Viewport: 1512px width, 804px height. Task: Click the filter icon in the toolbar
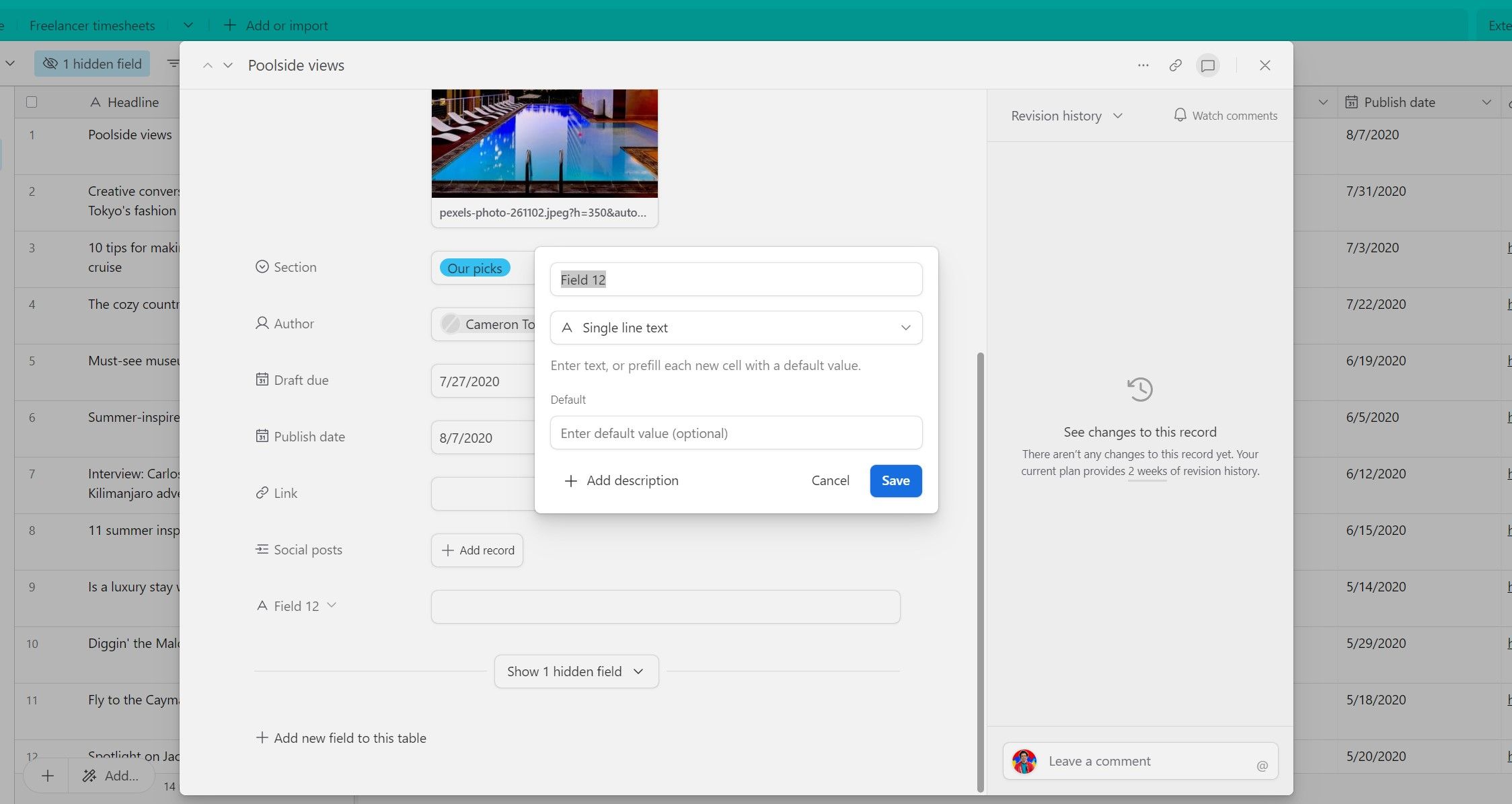(x=173, y=63)
